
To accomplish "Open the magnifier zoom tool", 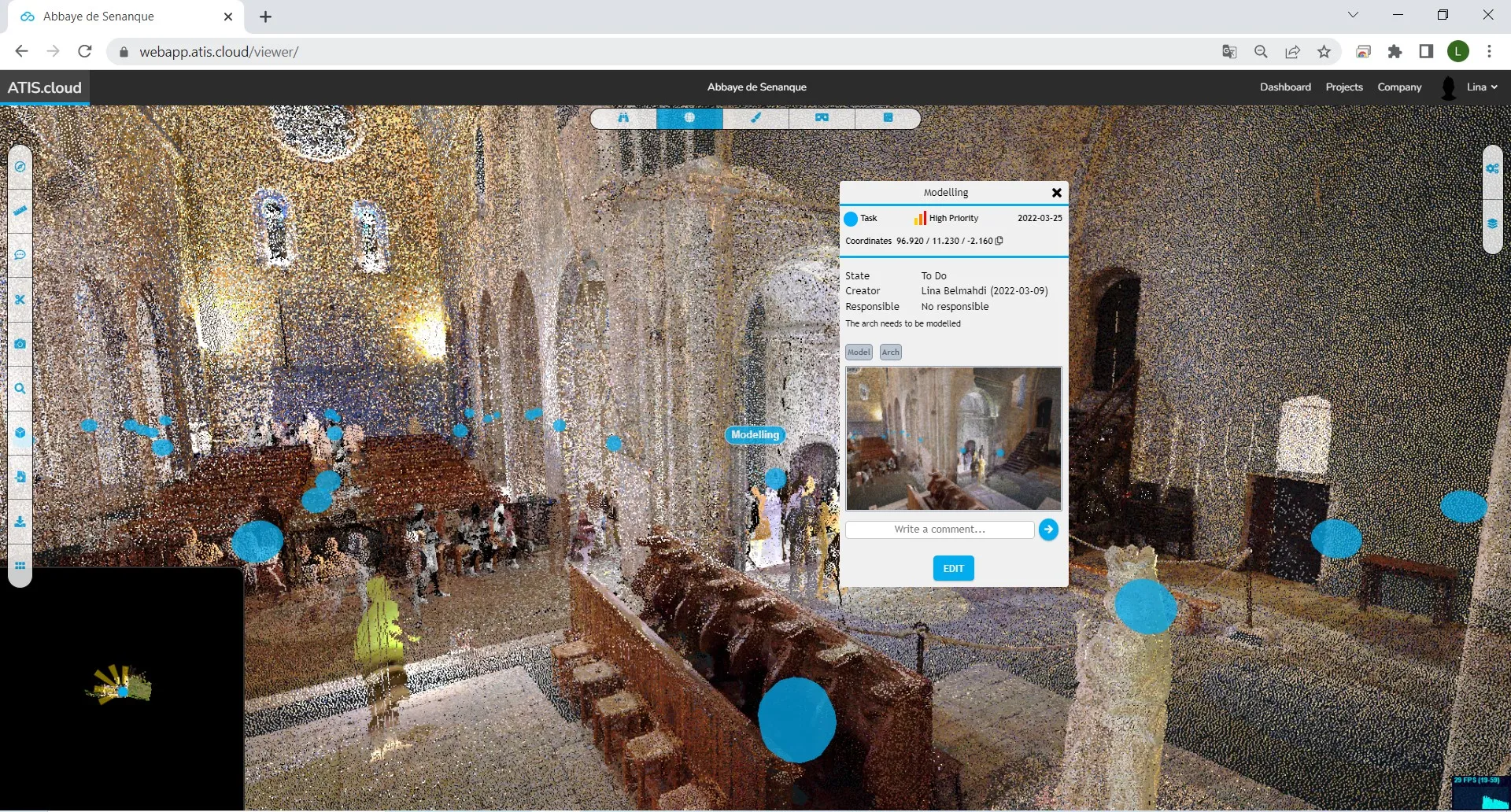I will pyautogui.click(x=20, y=388).
